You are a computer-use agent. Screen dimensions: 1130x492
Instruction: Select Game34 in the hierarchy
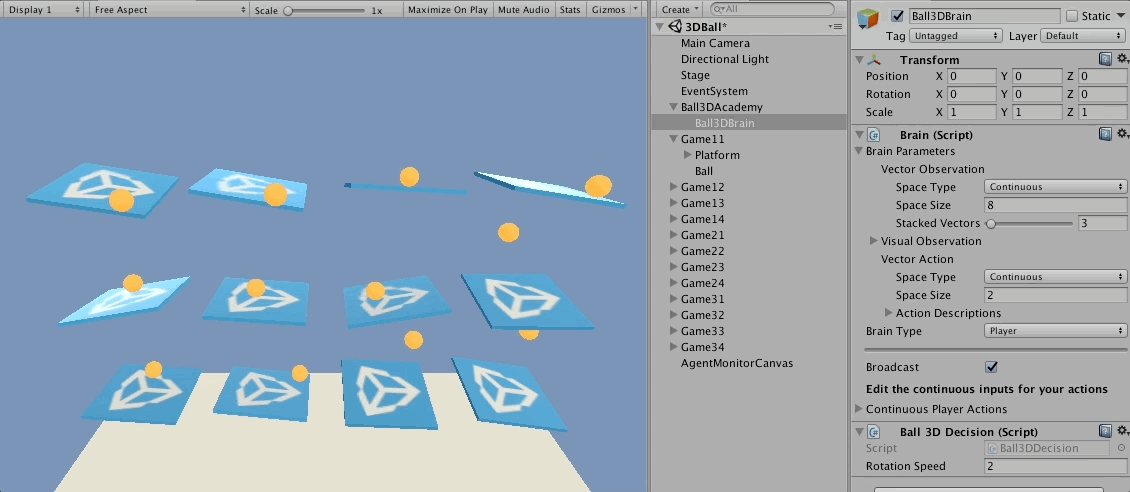[702, 347]
